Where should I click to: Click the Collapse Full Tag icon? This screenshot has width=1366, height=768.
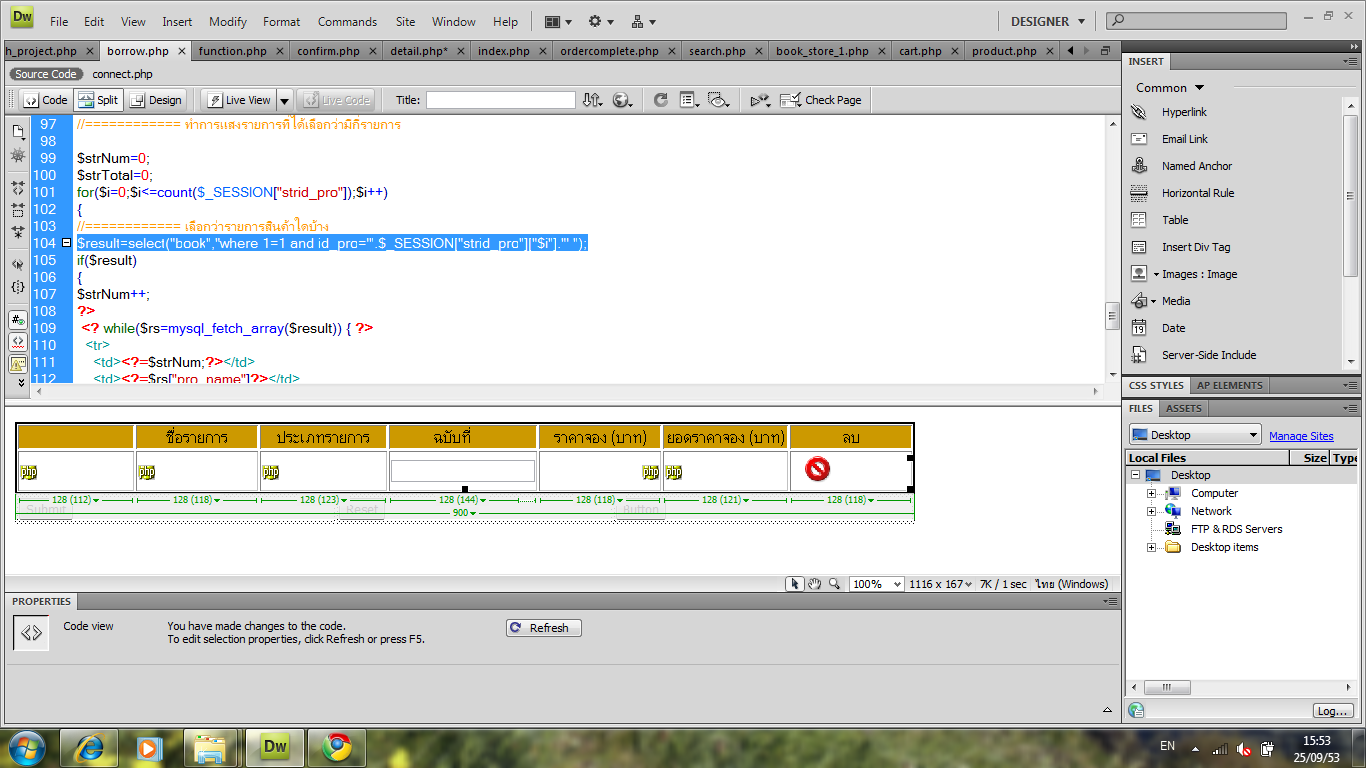click(x=18, y=187)
